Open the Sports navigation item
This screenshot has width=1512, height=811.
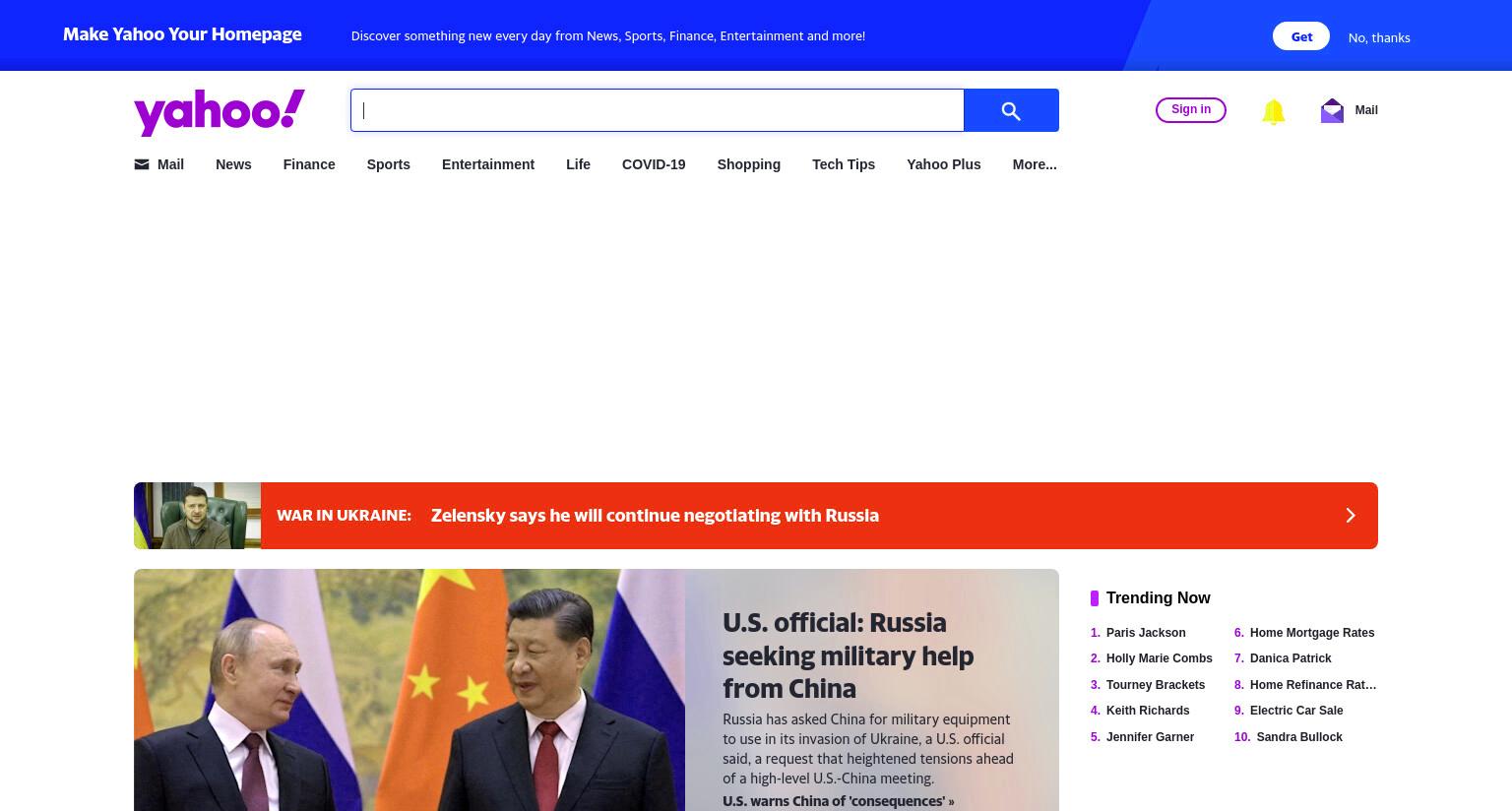(x=388, y=164)
